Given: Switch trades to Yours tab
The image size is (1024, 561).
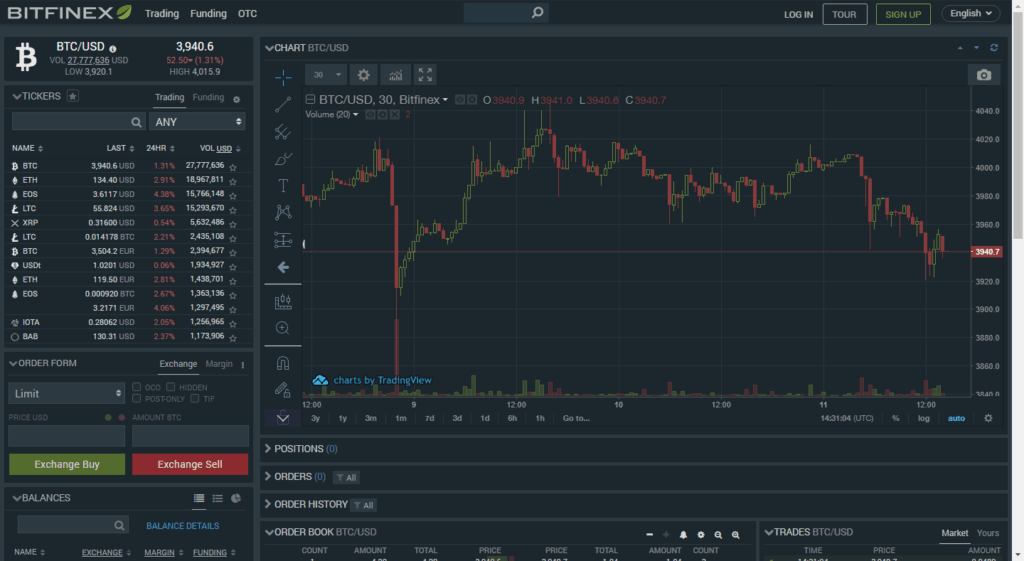Looking at the screenshot, I should click(987, 533).
